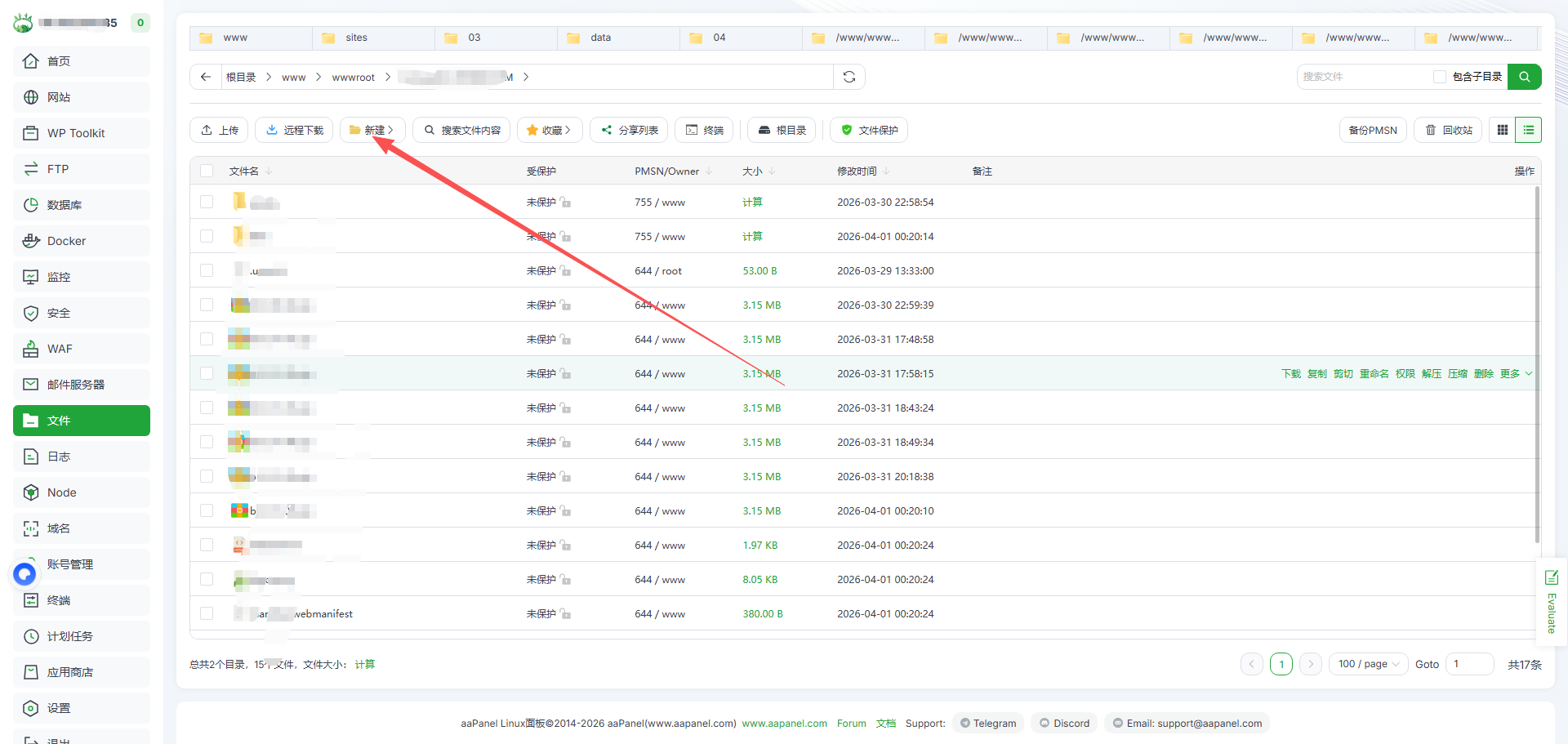Open the 终端 terminal toolbar button
The height and width of the screenshot is (744, 1568).
(x=704, y=130)
